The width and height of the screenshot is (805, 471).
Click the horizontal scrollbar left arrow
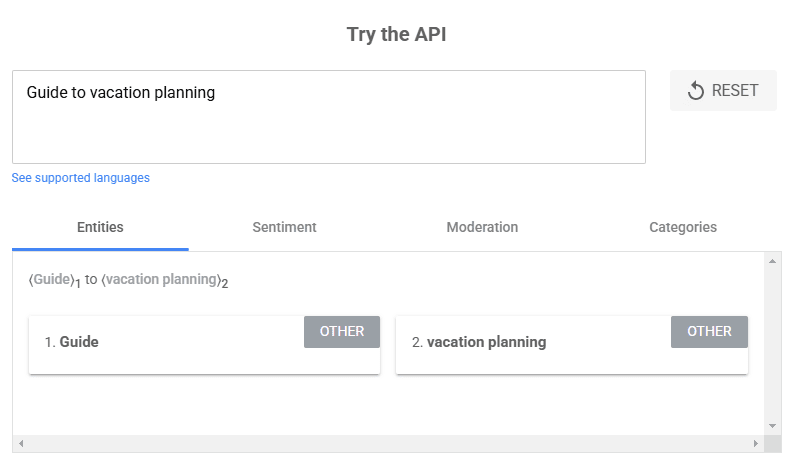coord(21,443)
